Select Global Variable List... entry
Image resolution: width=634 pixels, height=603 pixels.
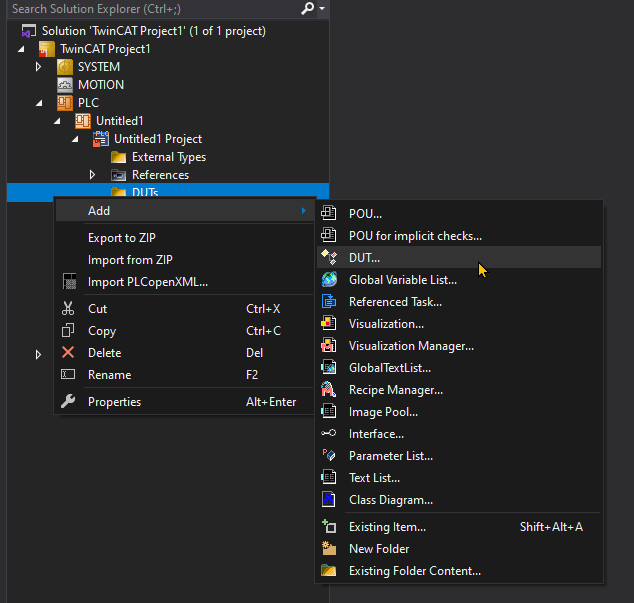(x=459, y=279)
